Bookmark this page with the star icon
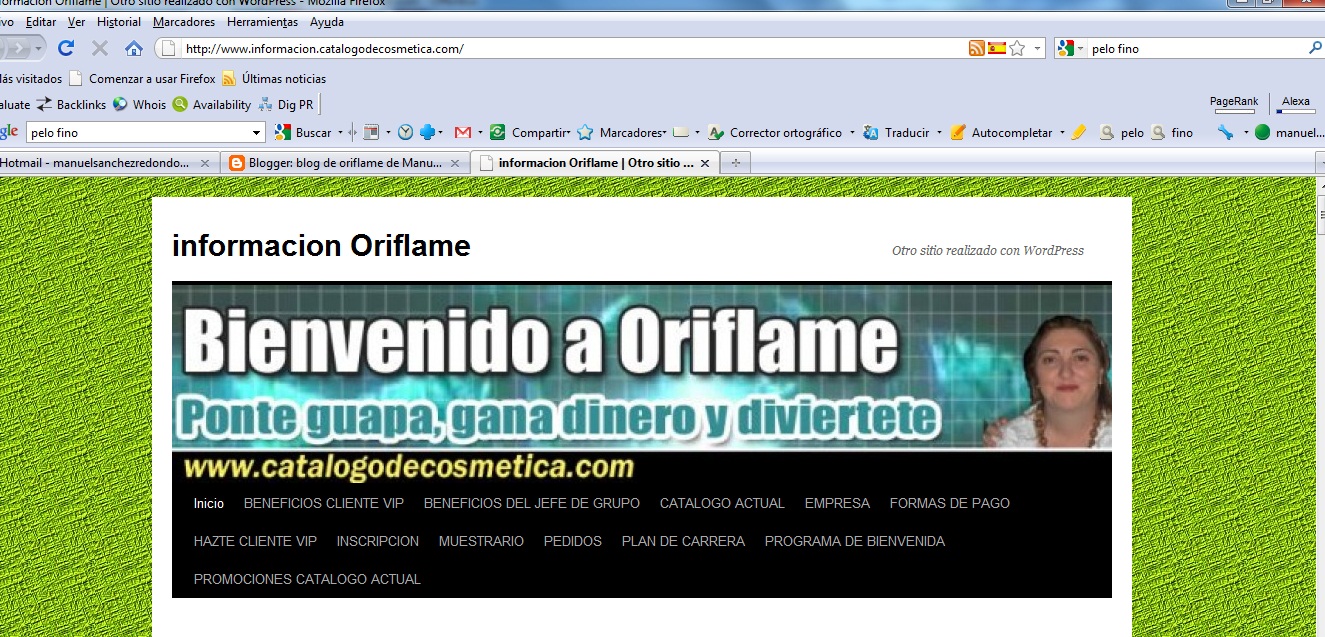 coord(1017,48)
